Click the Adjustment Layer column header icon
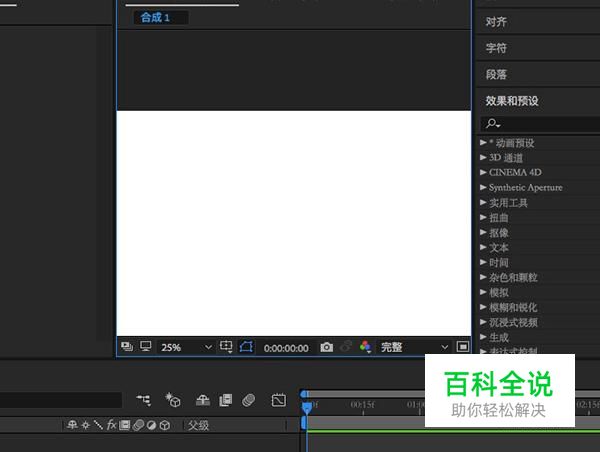Screen dimensions: 600x452 pyautogui.click(x=152, y=425)
